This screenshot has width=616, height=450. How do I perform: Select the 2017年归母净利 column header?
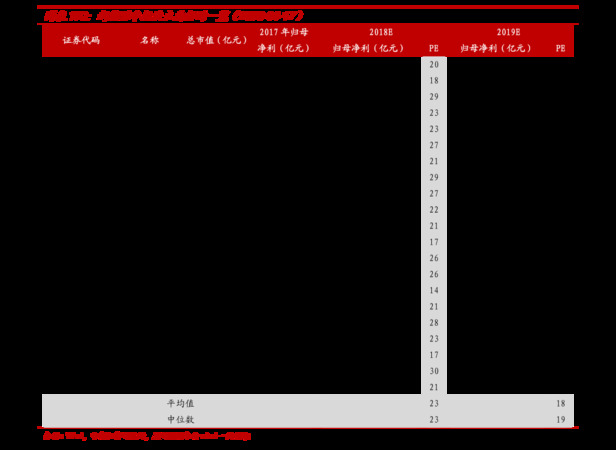pyautogui.click(x=284, y=40)
